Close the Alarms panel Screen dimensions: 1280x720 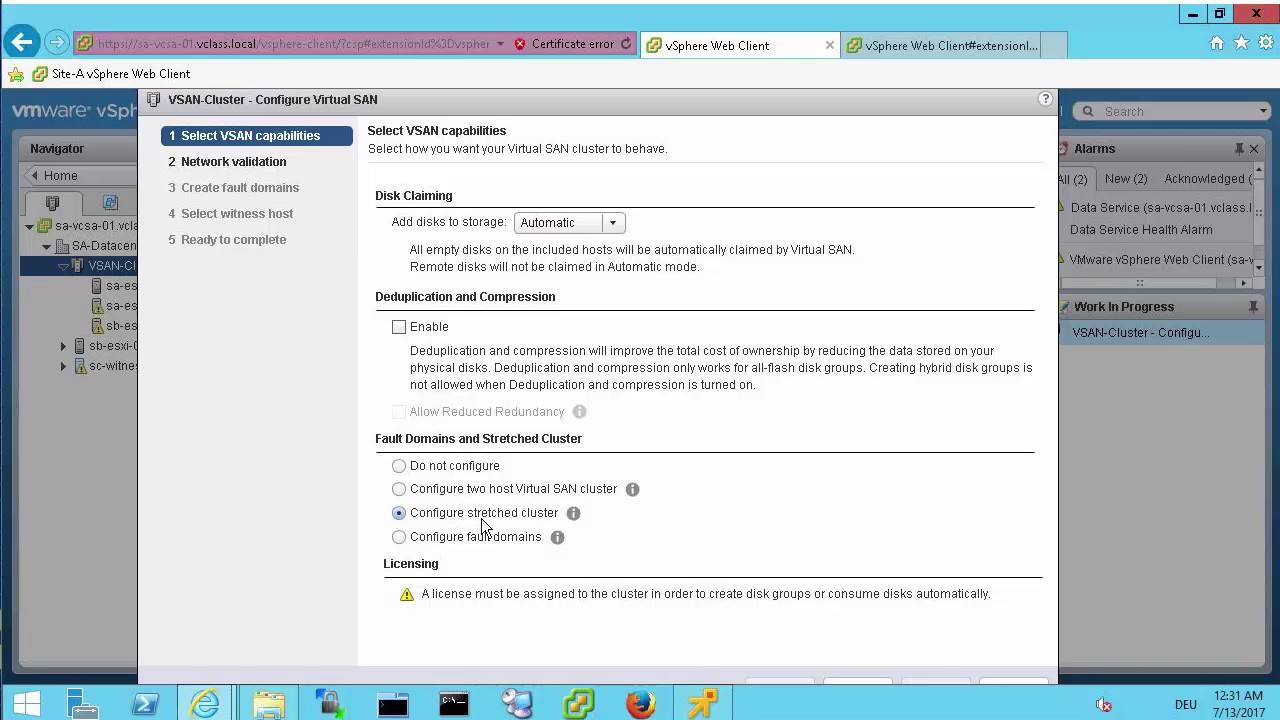coord(1254,149)
